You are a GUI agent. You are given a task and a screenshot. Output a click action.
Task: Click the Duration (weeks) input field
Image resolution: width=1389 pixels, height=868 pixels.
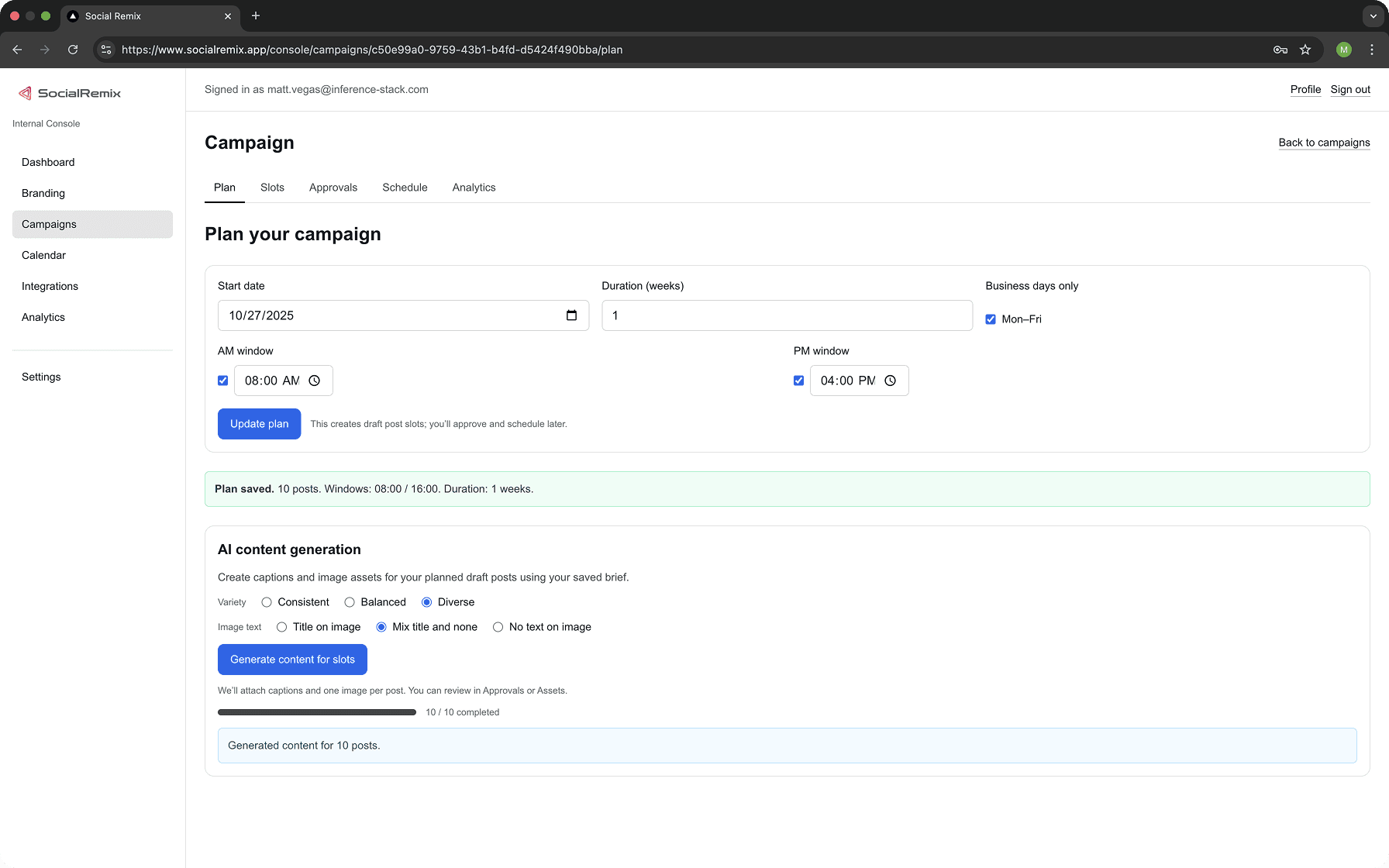787,315
